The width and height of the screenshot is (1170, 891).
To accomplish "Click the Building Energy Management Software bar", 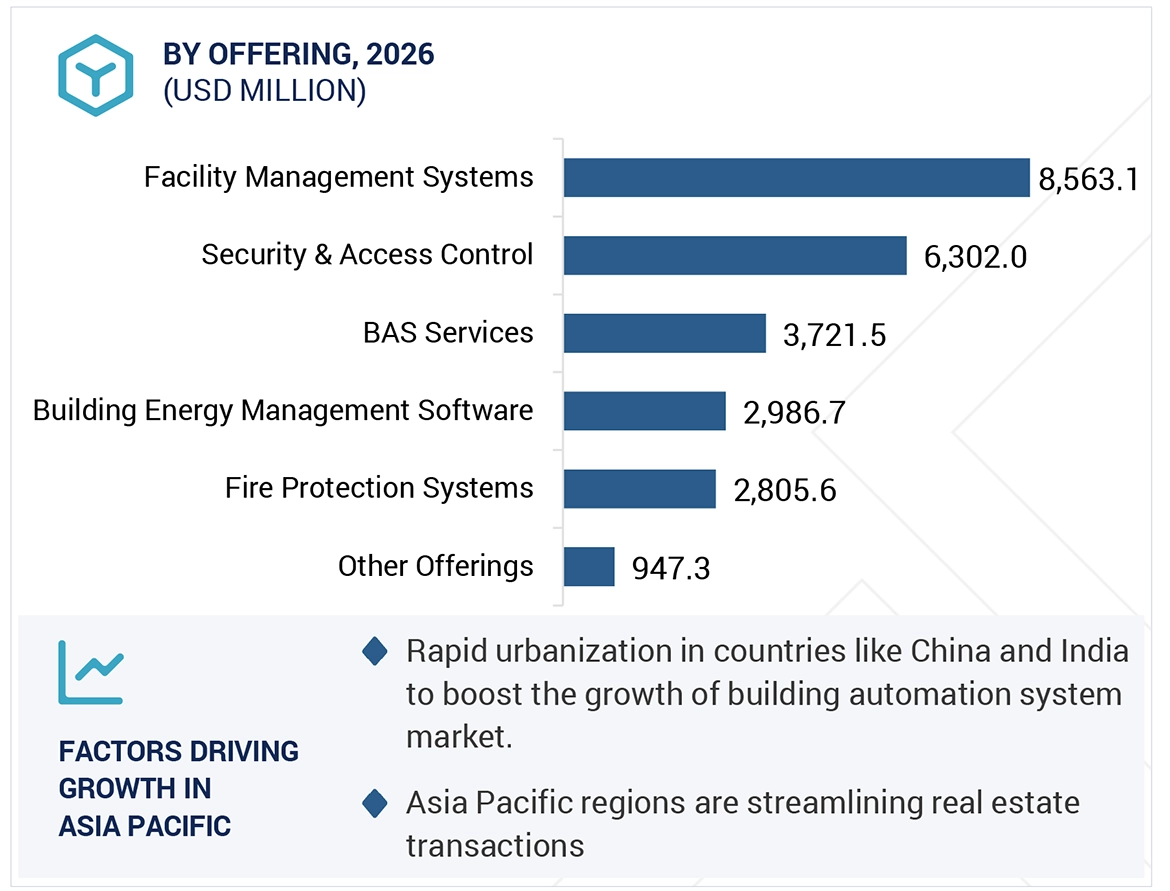I will (644, 411).
